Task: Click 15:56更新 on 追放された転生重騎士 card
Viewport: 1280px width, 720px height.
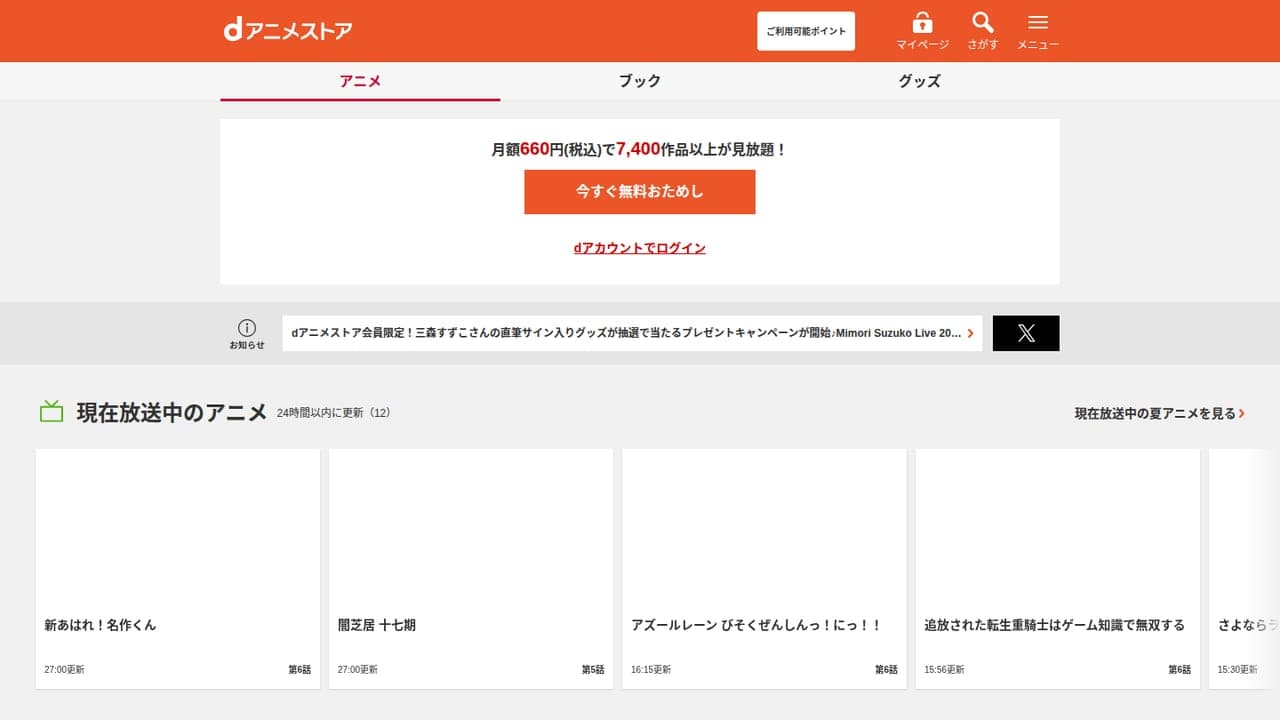Action: point(944,670)
